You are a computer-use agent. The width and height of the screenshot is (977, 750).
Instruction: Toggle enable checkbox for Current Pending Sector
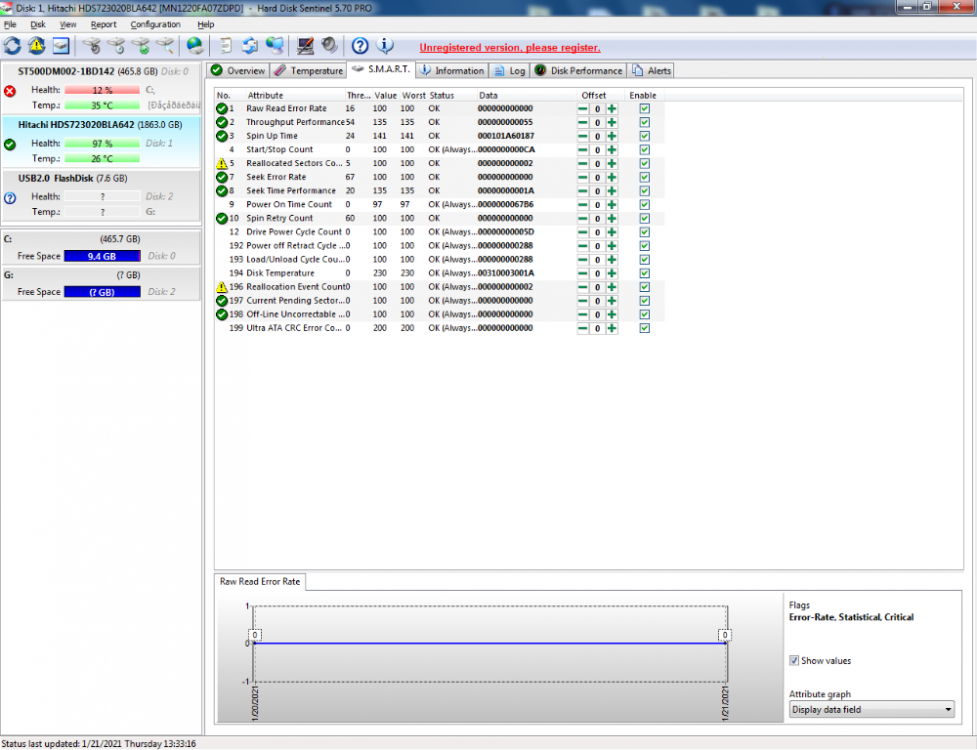click(644, 300)
